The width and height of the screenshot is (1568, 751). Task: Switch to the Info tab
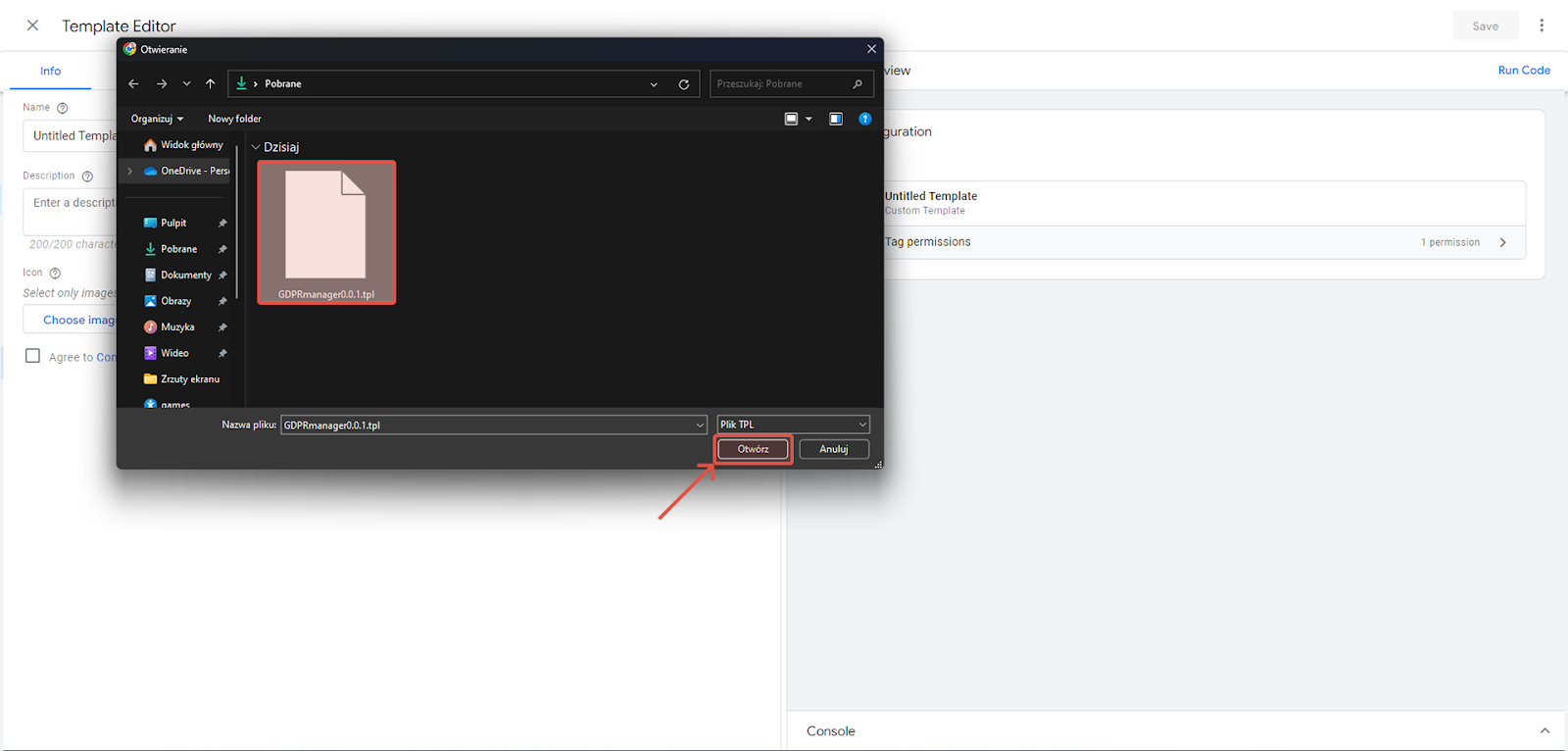pos(51,71)
